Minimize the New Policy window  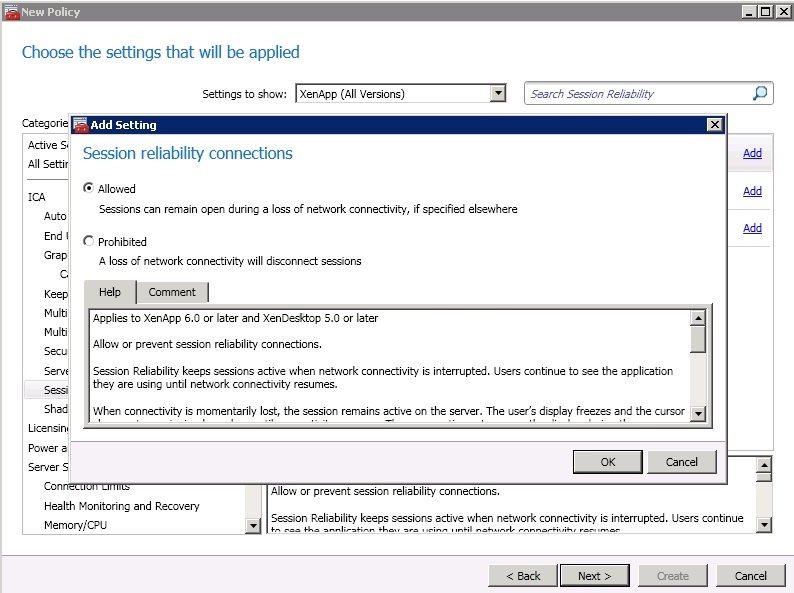tap(749, 12)
